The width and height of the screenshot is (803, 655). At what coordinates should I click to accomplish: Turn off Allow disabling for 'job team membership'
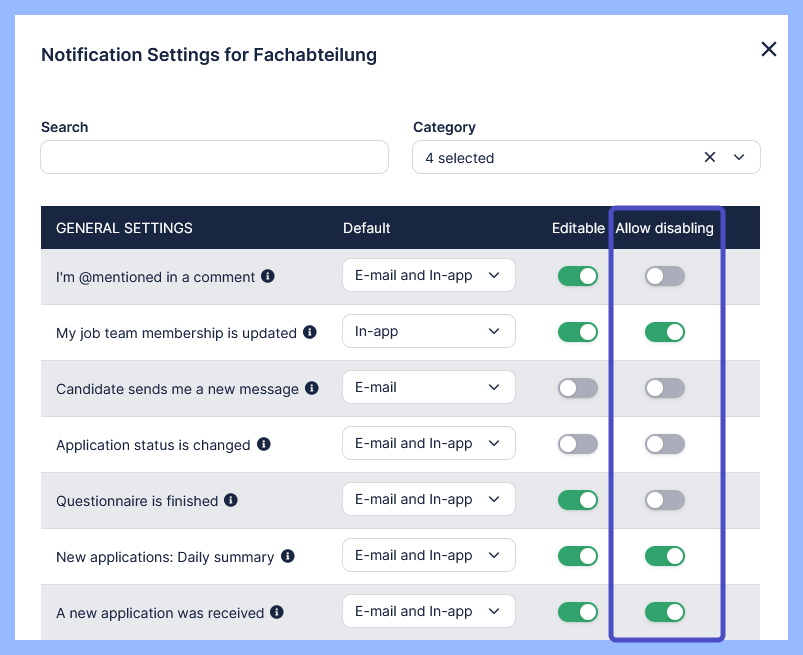click(665, 332)
